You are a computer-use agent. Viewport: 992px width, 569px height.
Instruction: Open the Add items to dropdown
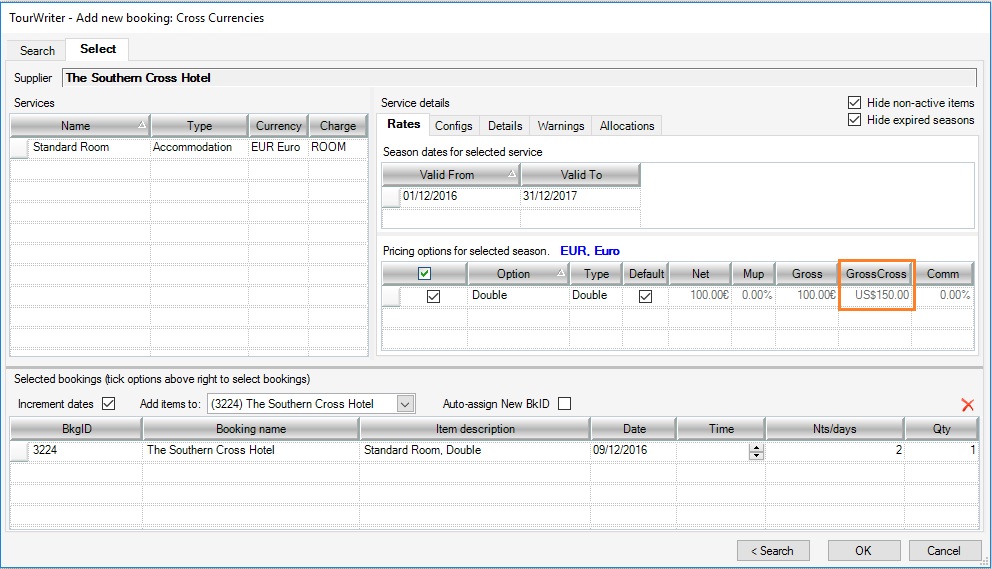tap(404, 404)
